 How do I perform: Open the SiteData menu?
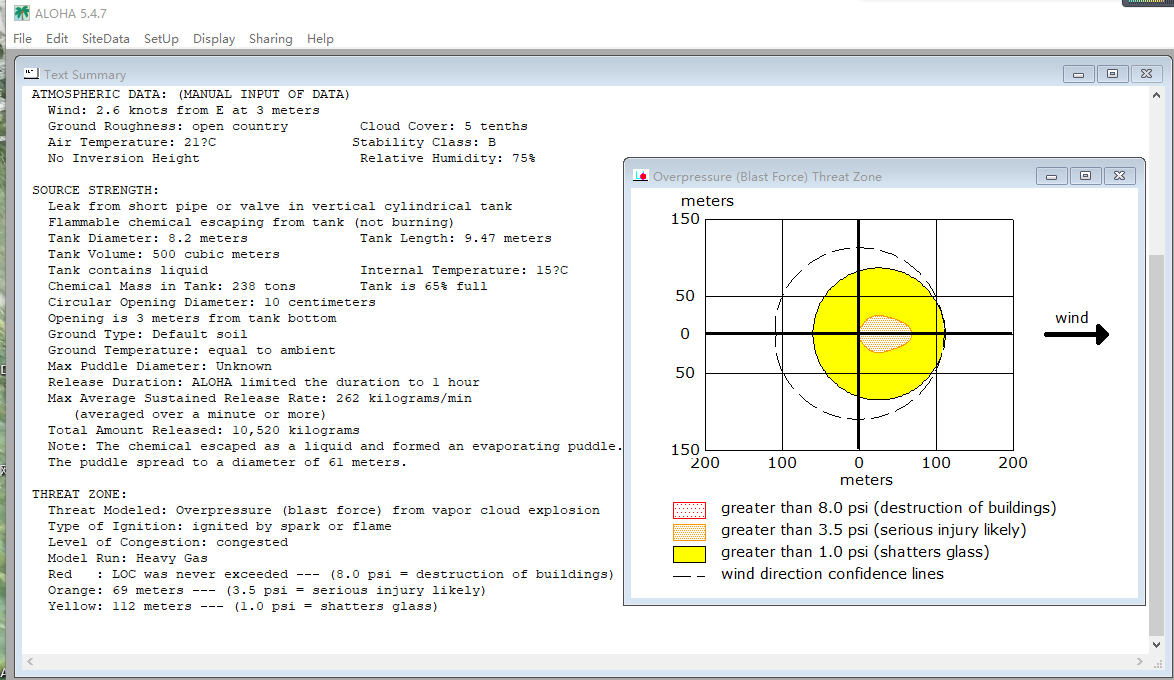click(x=106, y=39)
